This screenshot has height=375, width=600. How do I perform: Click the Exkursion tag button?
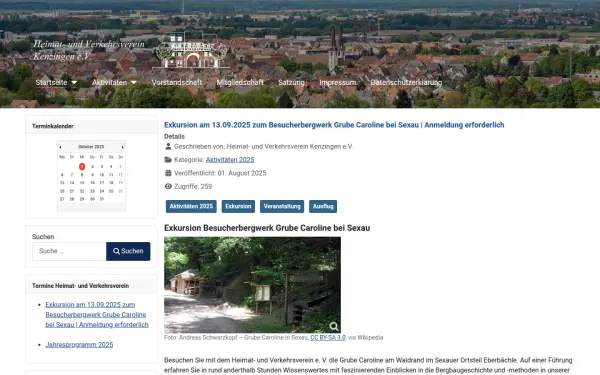(238, 206)
